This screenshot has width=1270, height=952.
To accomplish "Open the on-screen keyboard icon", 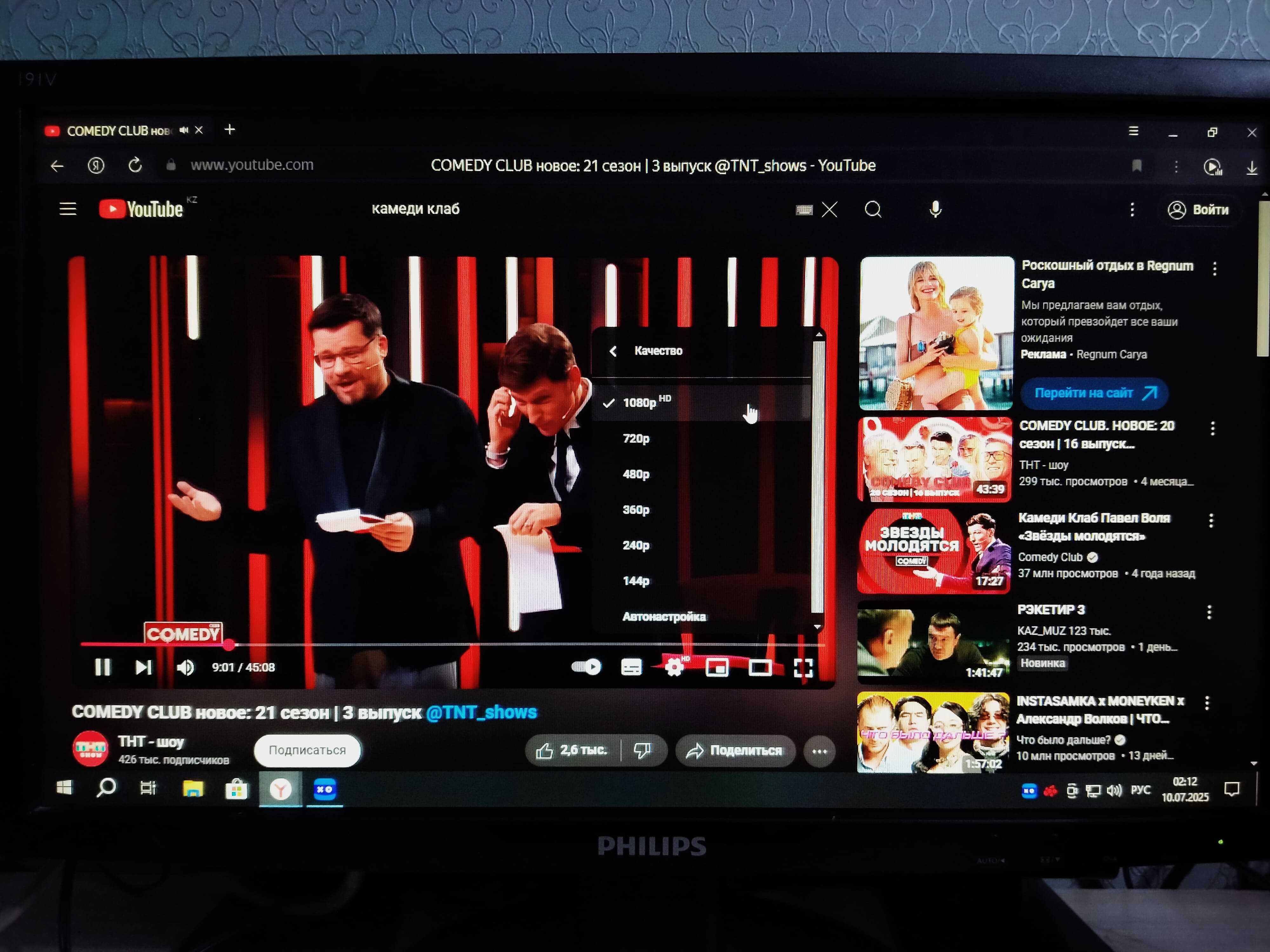I will [804, 209].
